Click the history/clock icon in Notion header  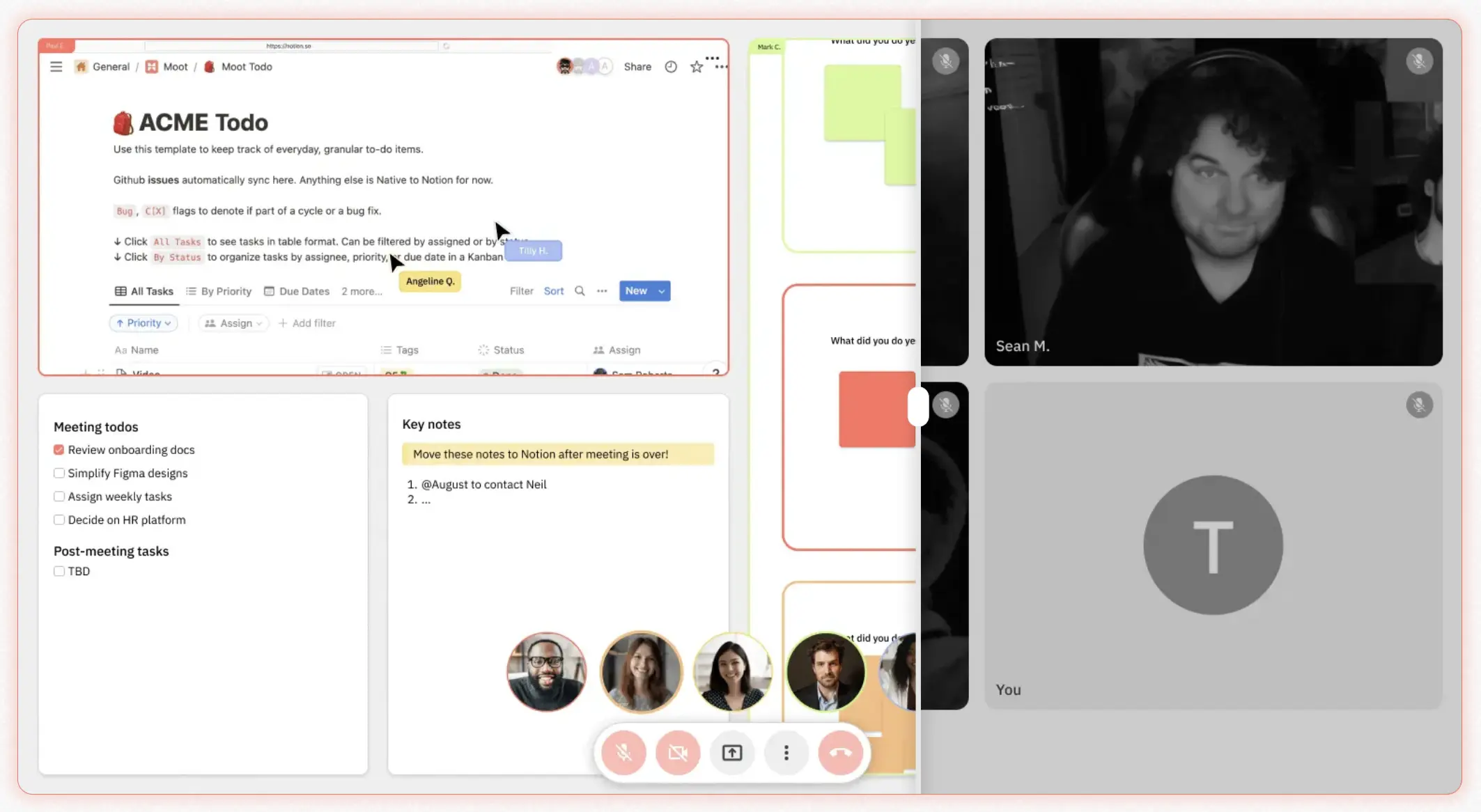click(x=670, y=65)
